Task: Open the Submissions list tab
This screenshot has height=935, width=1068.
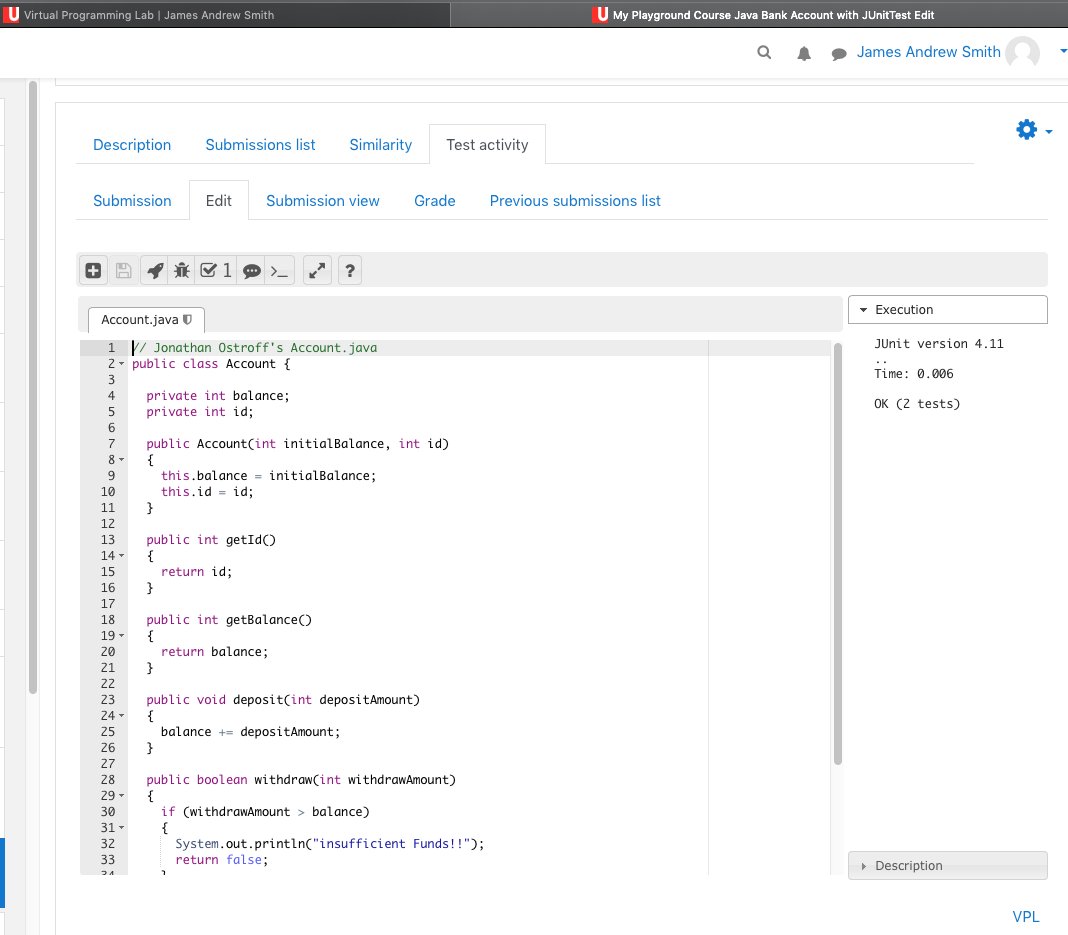Action: pos(260,144)
